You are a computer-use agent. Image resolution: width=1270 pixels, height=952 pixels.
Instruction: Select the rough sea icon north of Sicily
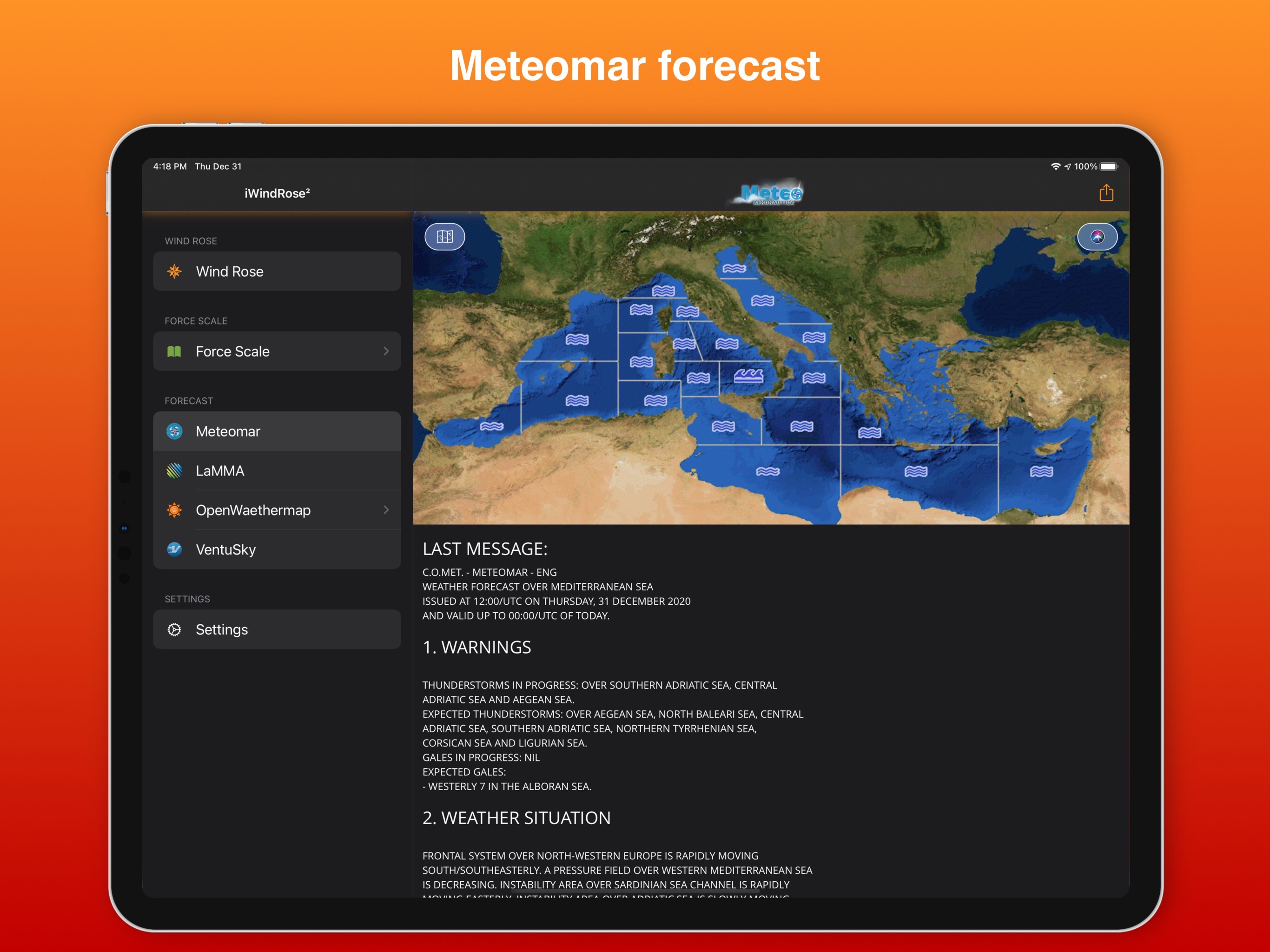tap(749, 376)
